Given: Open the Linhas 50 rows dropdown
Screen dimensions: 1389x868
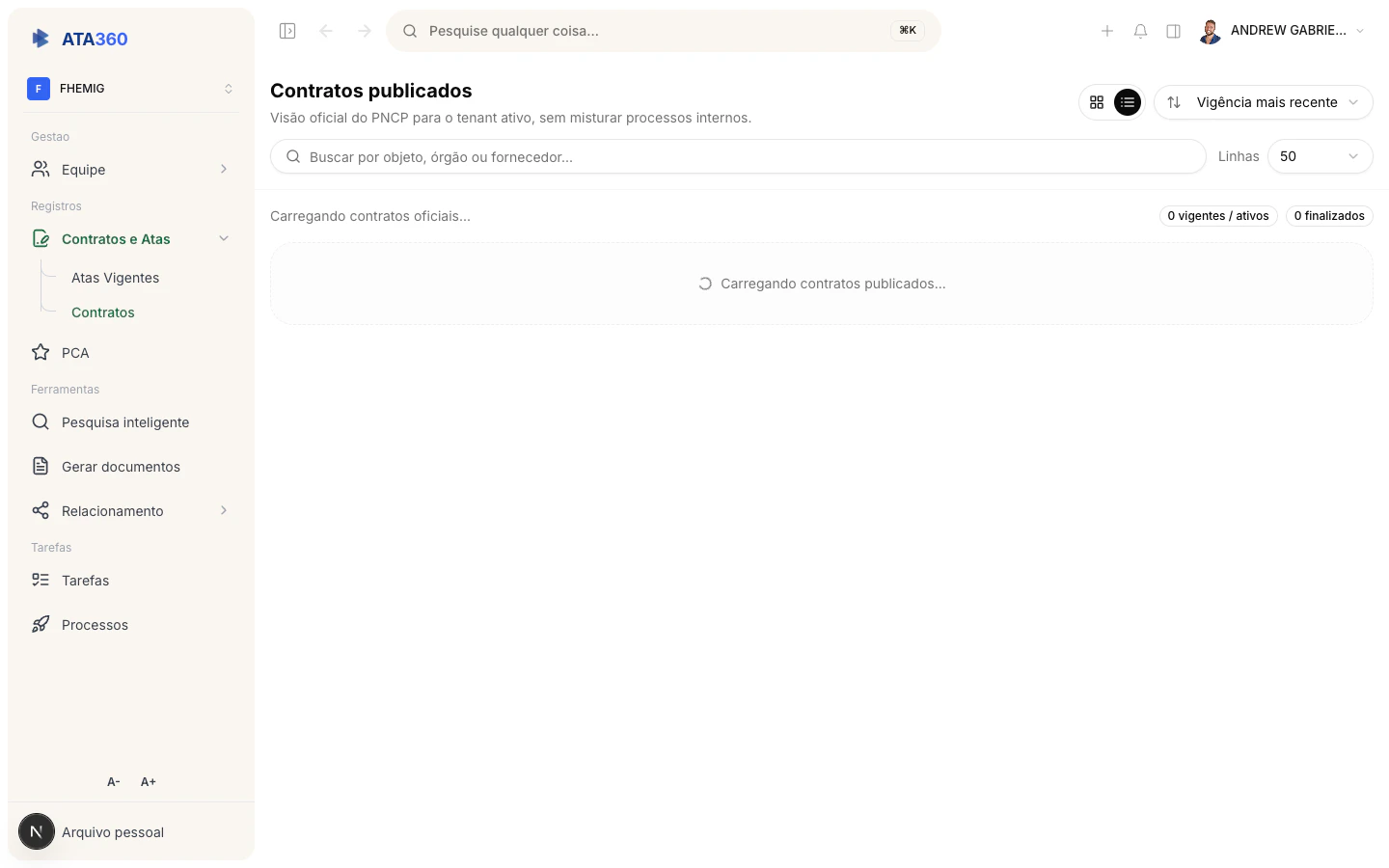Looking at the screenshot, I should click(x=1320, y=155).
